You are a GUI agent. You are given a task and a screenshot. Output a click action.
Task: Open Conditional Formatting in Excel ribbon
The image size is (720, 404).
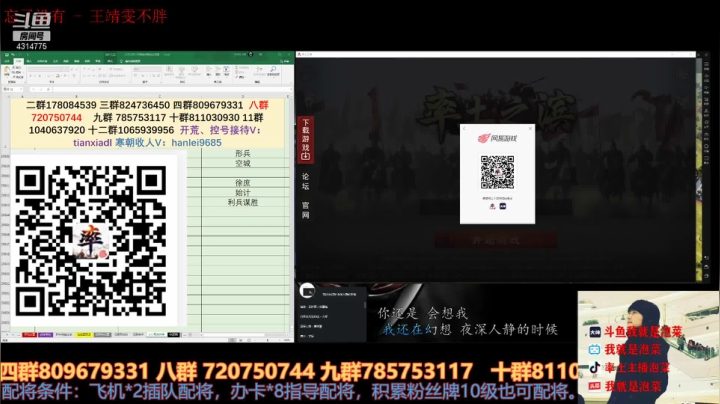[x=169, y=70]
